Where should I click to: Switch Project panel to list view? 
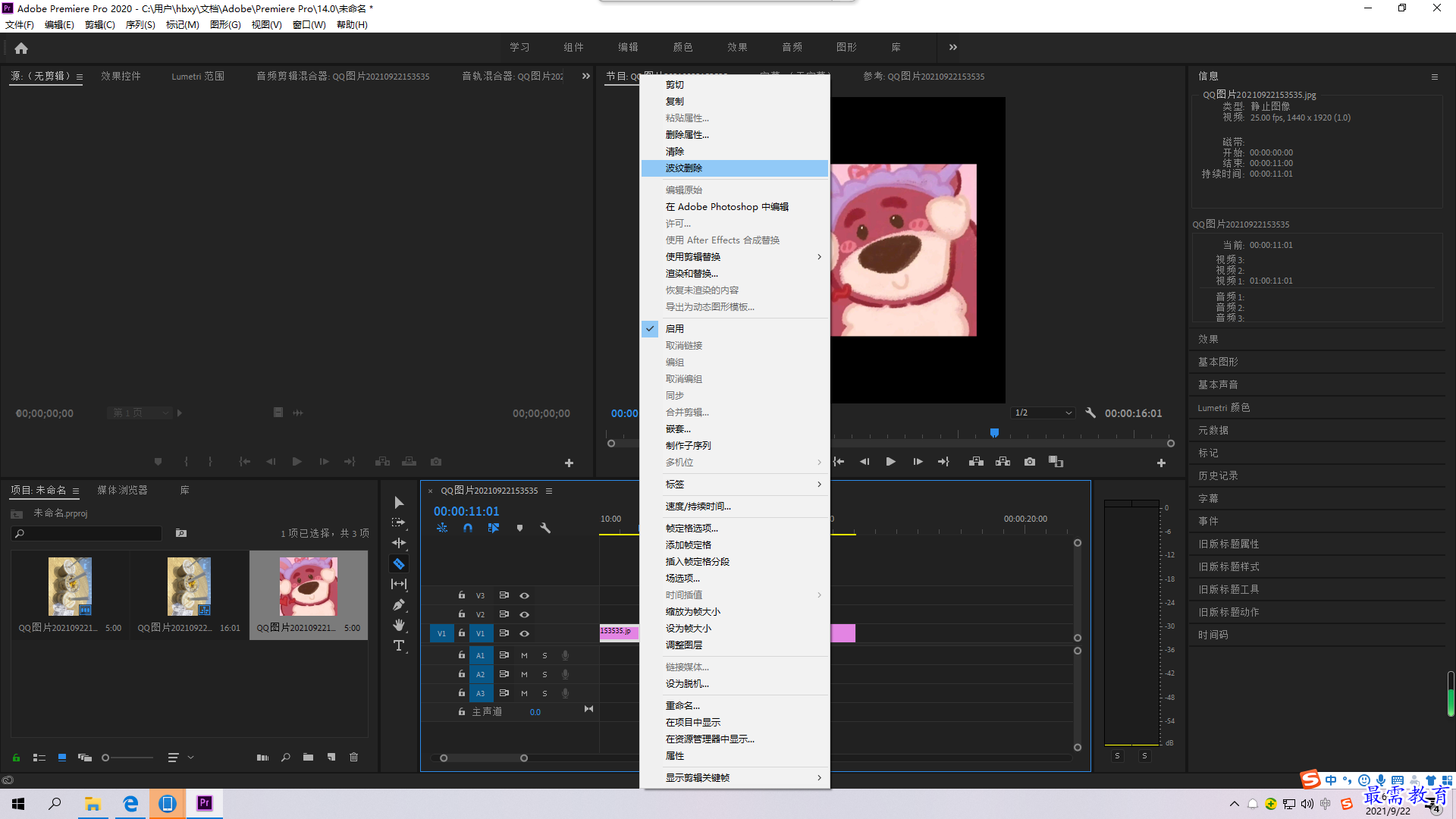[39, 757]
